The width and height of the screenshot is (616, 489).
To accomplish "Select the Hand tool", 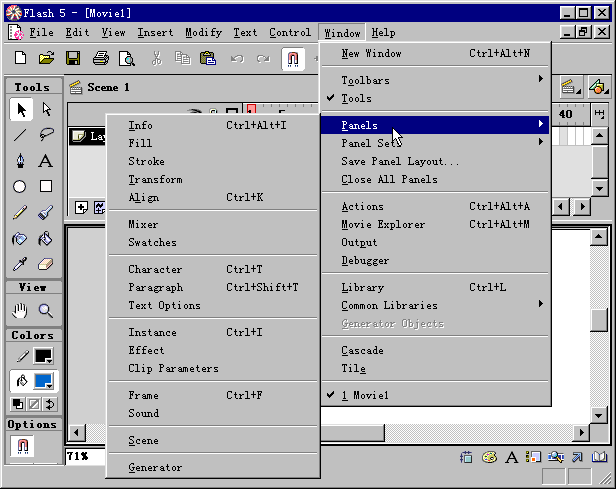I will point(20,311).
